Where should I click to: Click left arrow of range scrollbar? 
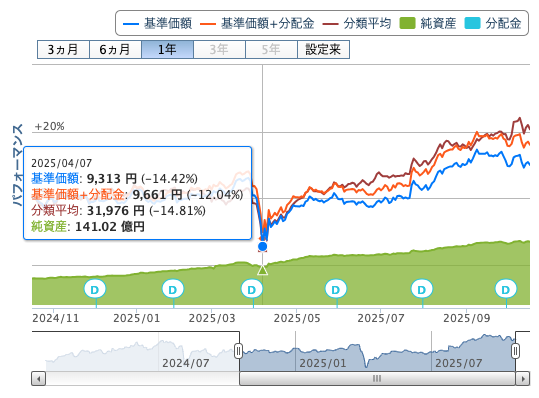tap(38, 379)
